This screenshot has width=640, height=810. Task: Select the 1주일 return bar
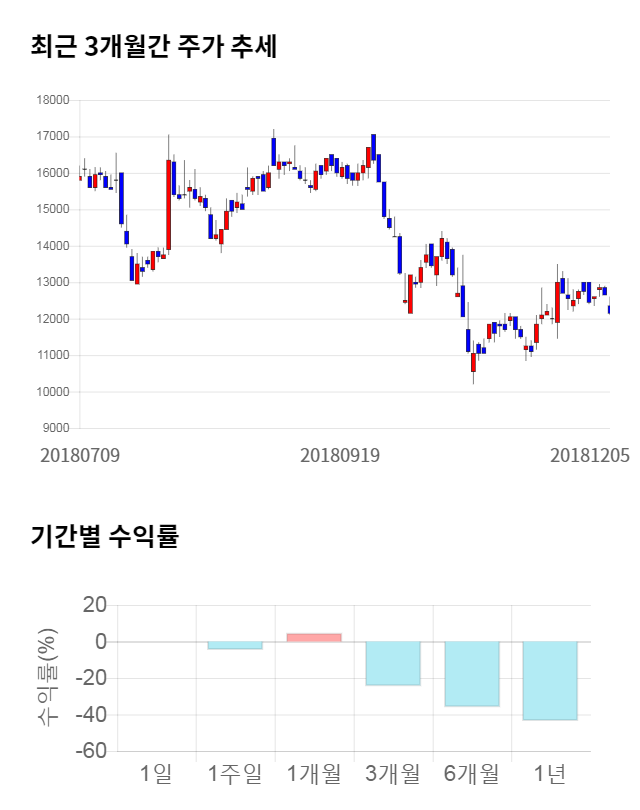pyautogui.click(x=235, y=645)
